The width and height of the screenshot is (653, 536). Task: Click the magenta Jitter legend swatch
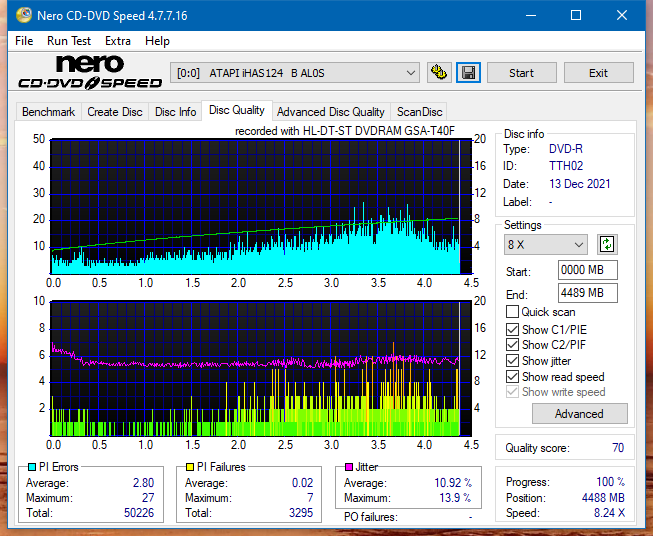pos(349,467)
